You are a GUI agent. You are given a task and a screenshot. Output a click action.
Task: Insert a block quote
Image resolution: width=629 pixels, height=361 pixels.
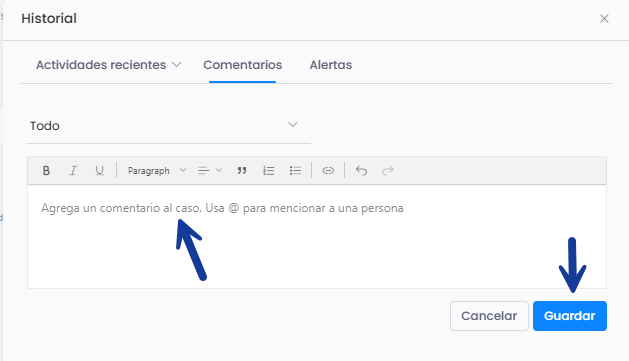[x=241, y=171]
